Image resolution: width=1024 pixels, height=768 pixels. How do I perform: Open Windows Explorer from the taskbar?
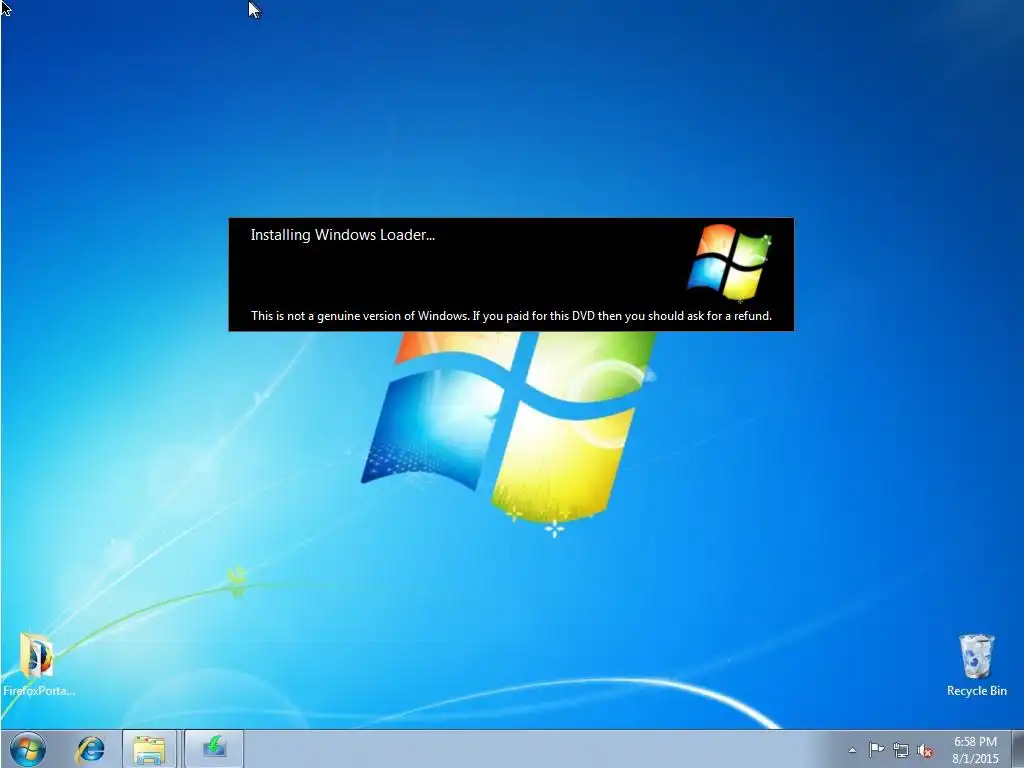pos(150,749)
